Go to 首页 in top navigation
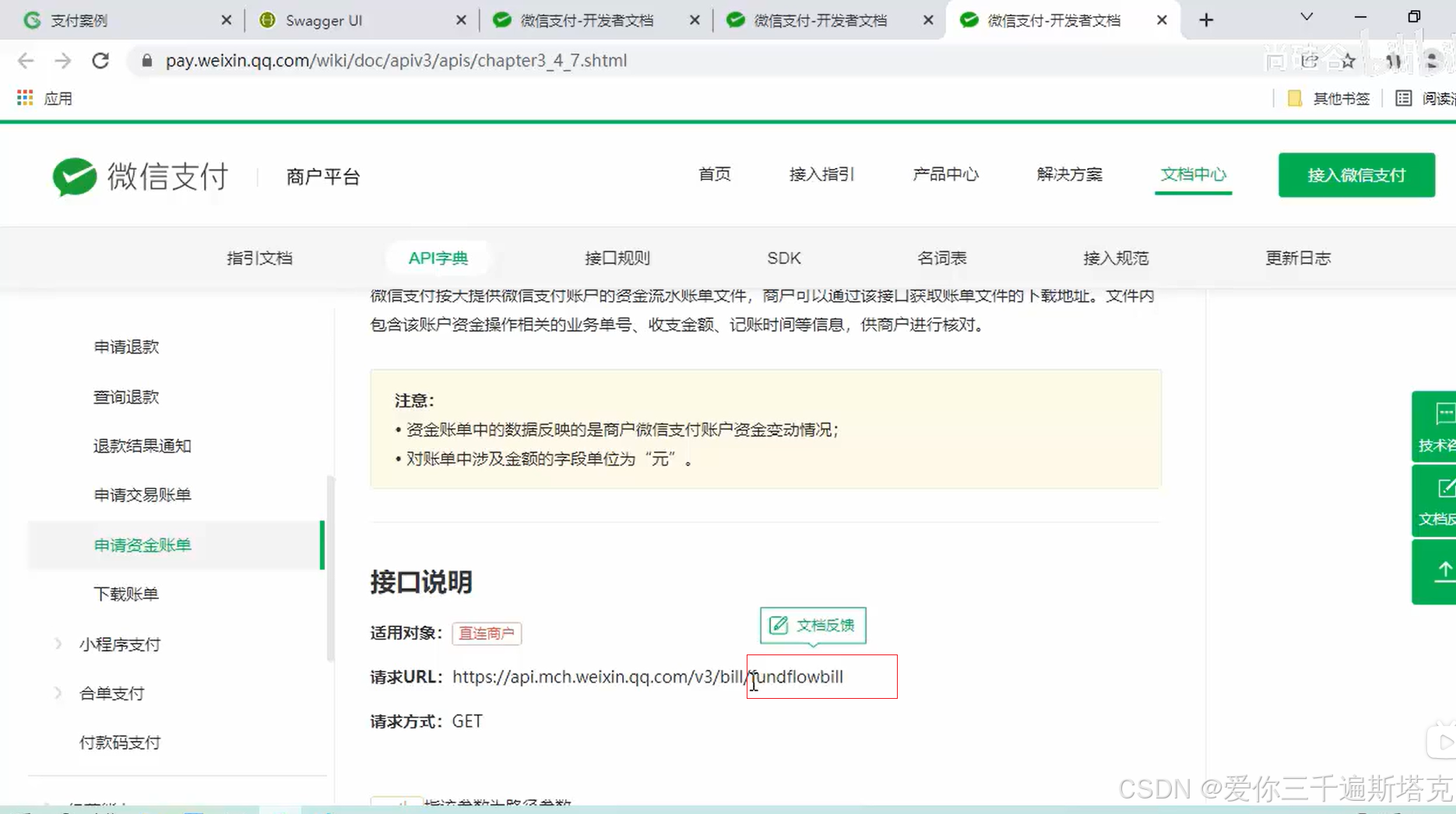 [x=714, y=174]
